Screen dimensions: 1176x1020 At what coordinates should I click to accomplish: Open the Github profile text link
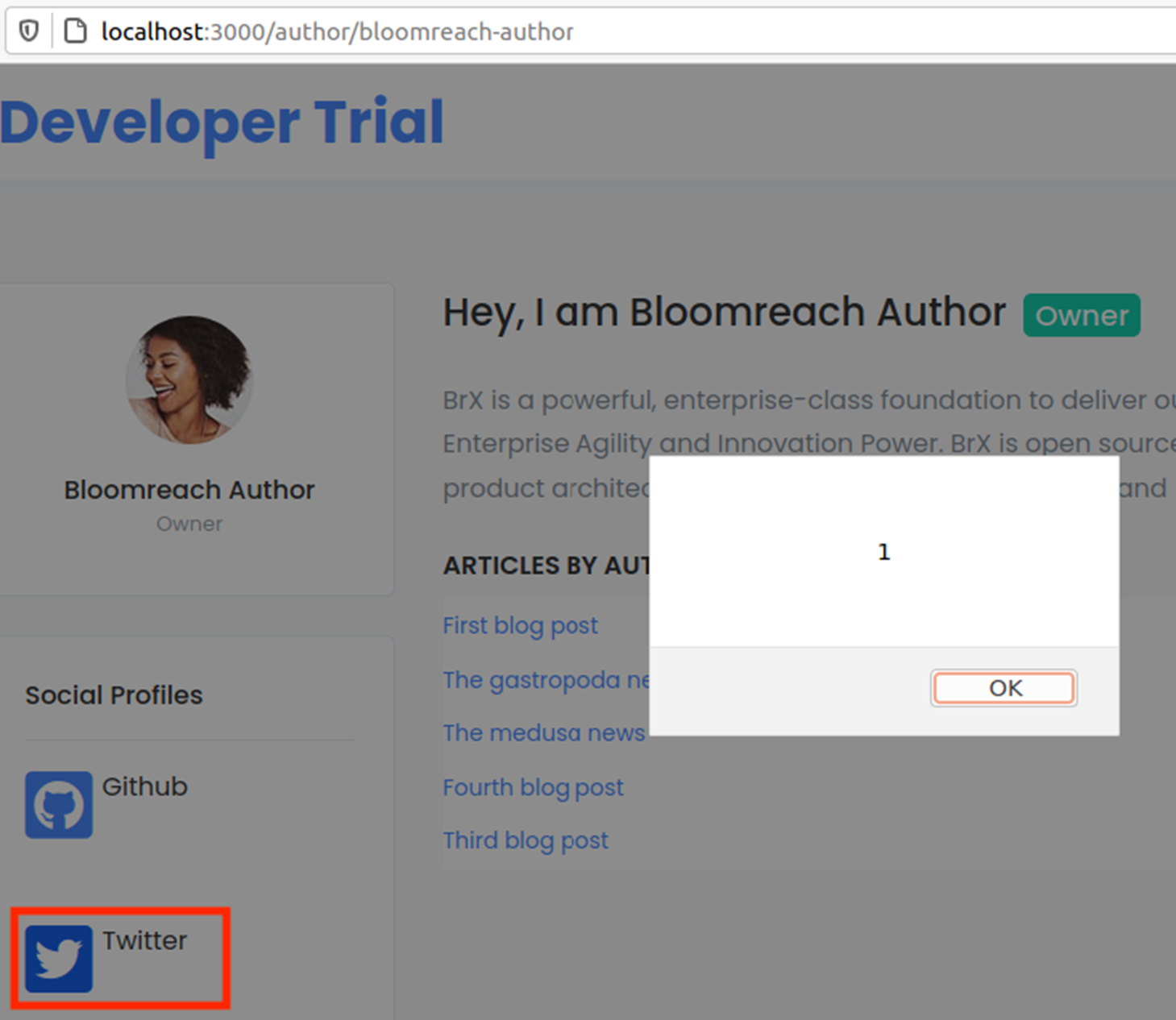(x=144, y=786)
